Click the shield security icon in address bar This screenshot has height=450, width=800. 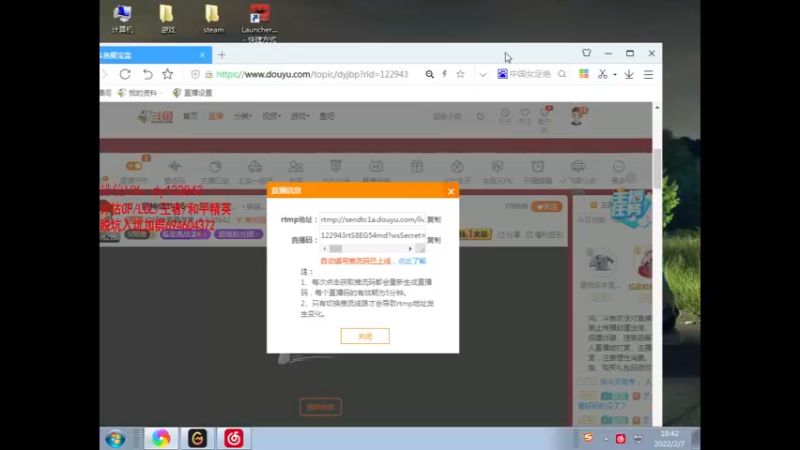195,74
